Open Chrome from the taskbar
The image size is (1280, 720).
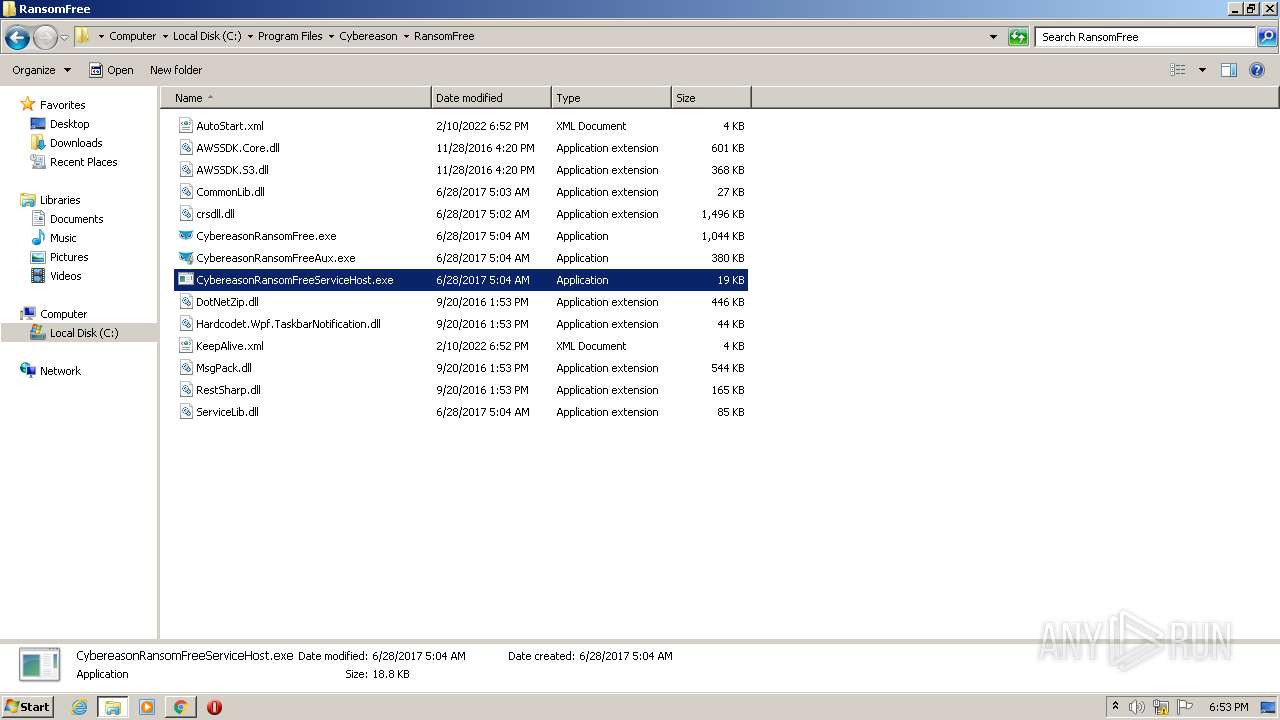click(180, 707)
